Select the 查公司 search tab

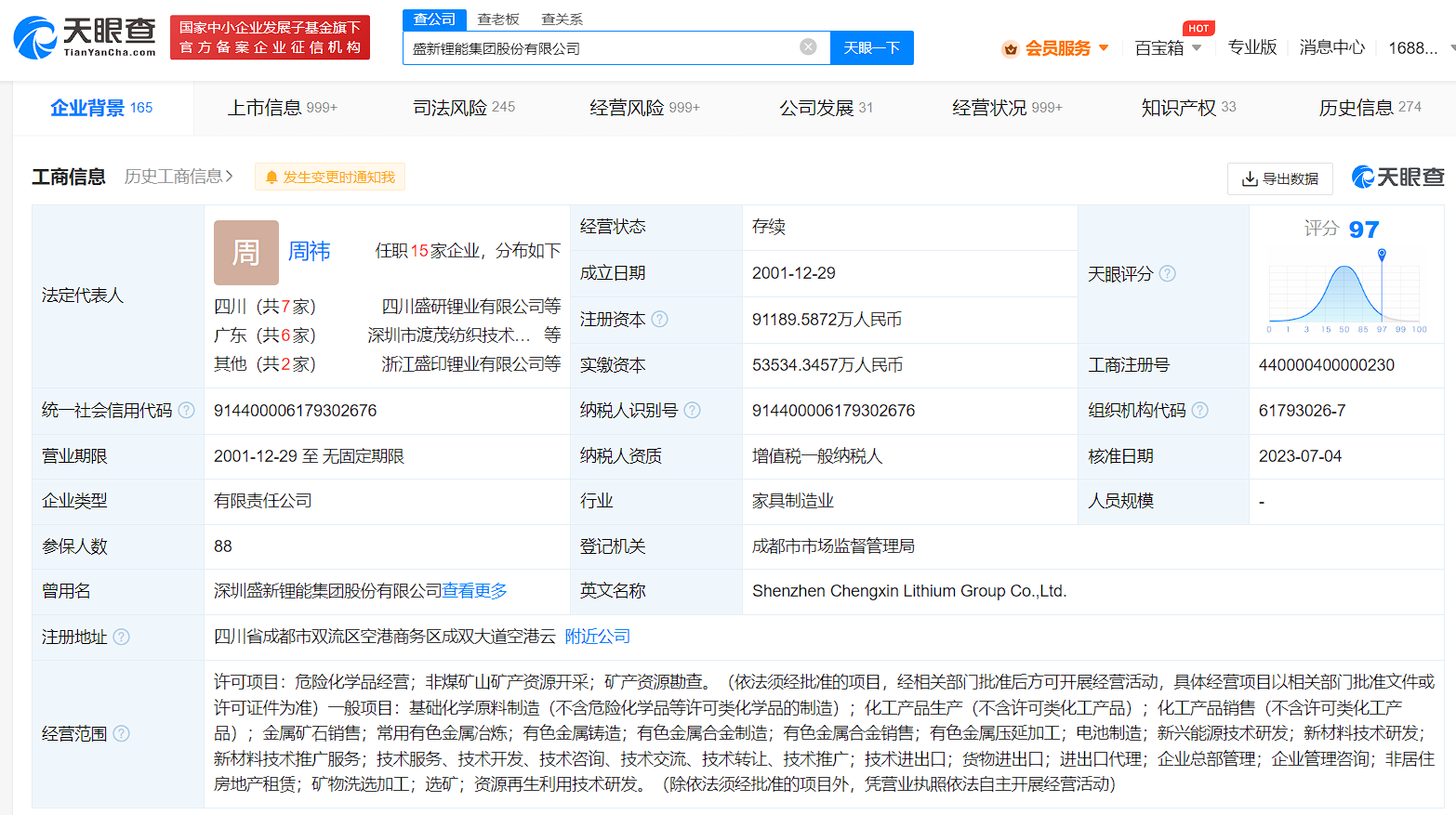(x=434, y=19)
